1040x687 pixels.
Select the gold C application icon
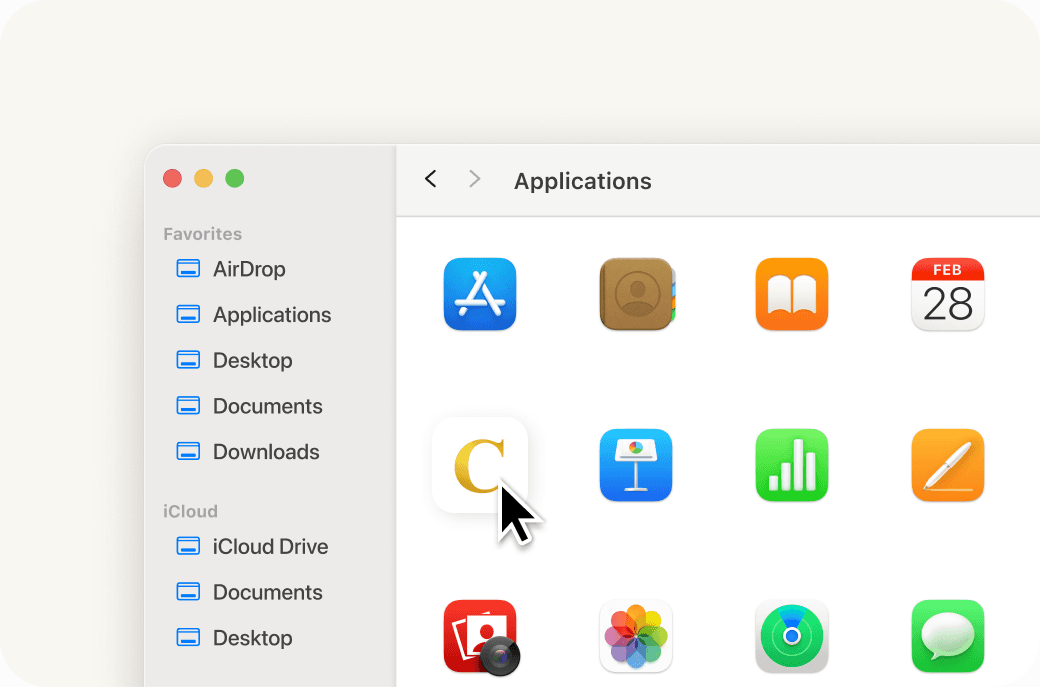(x=480, y=465)
